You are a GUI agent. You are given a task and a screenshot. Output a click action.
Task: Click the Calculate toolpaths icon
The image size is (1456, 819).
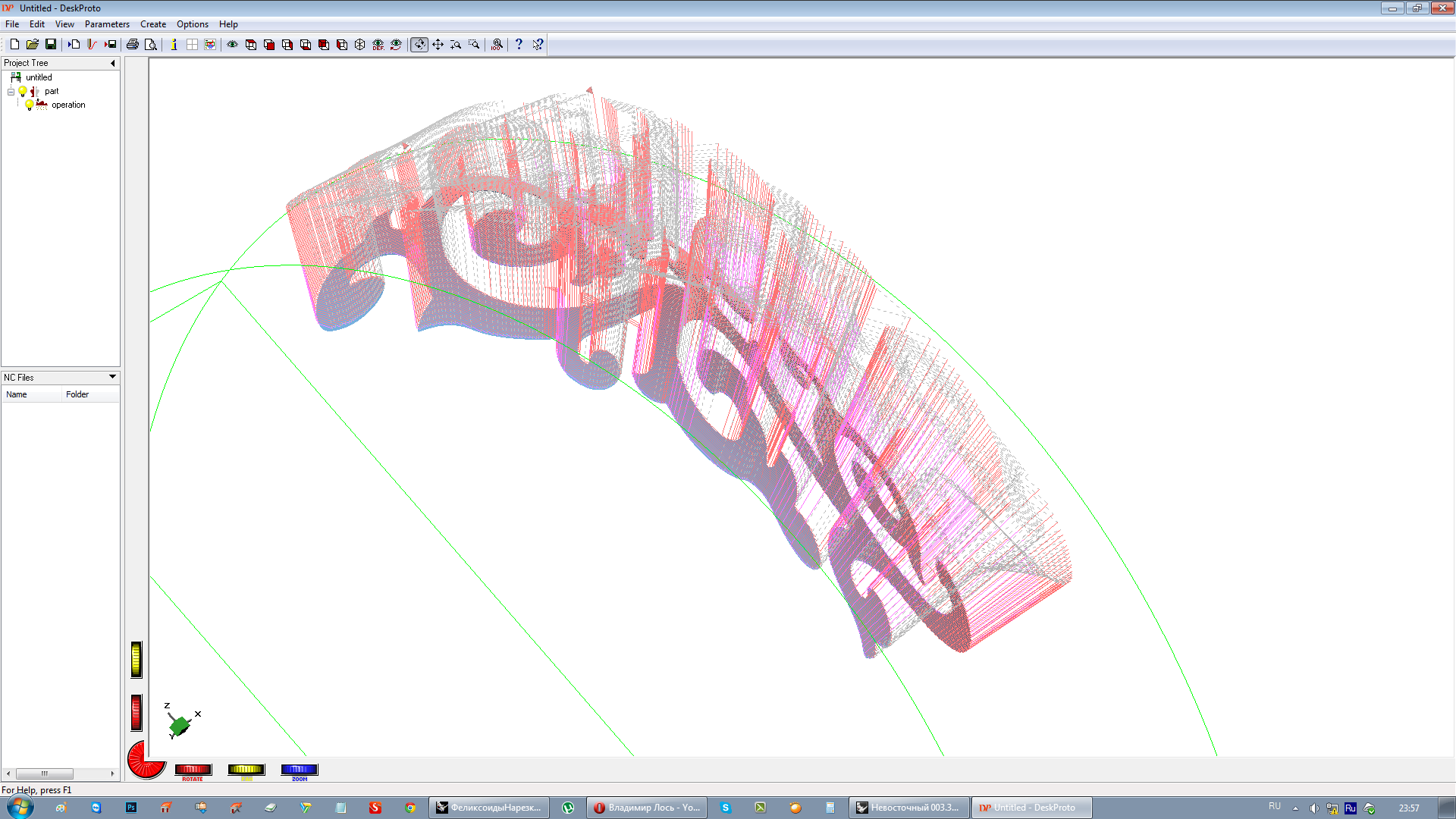click(x=92, y=45)
